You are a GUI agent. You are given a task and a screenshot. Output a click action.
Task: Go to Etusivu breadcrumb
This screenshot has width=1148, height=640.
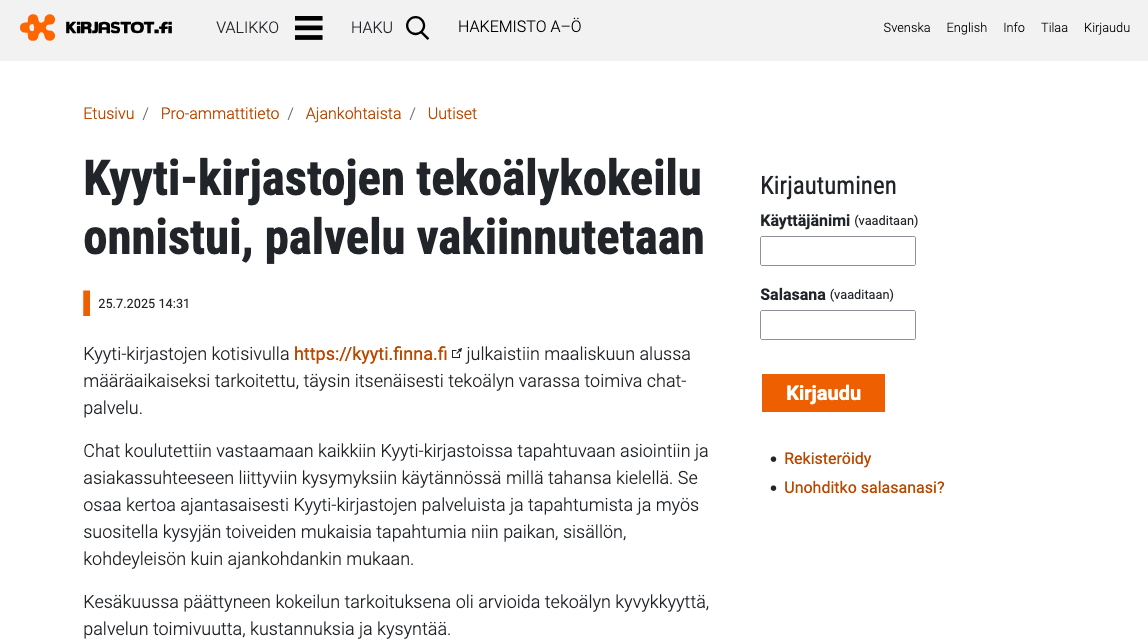[109, 114]
